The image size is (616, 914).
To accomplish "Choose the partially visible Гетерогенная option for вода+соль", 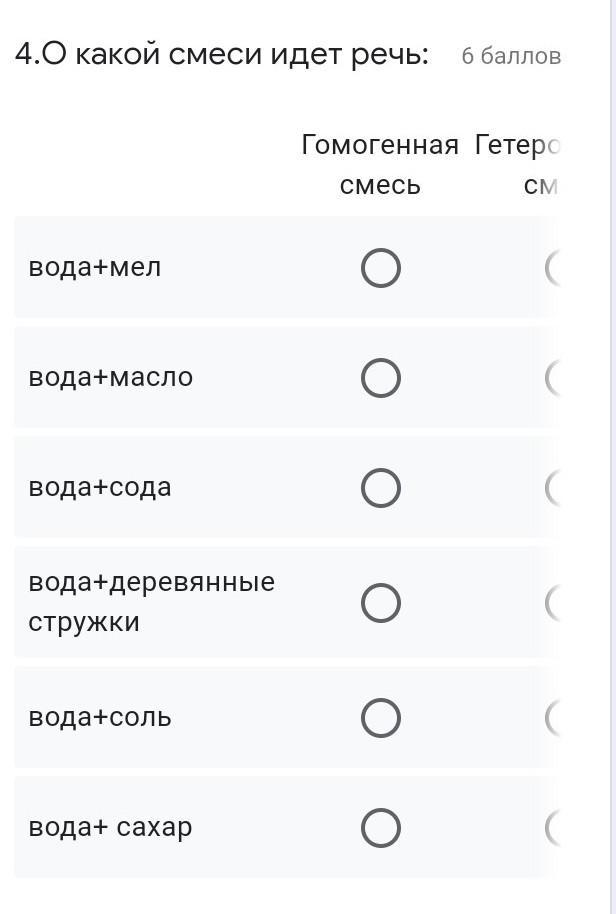I will coord(553,717).
